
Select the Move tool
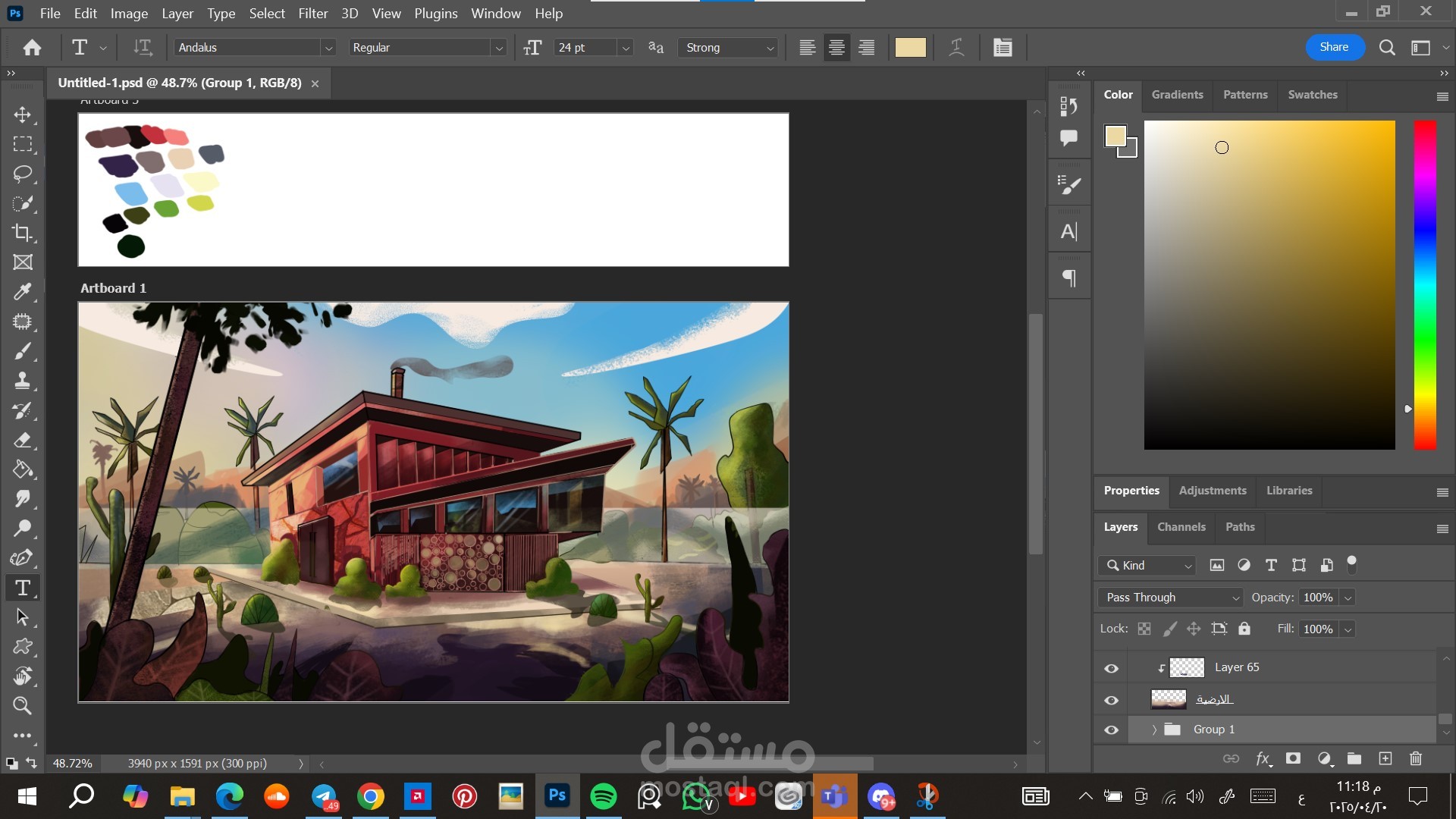click(23, 115)
